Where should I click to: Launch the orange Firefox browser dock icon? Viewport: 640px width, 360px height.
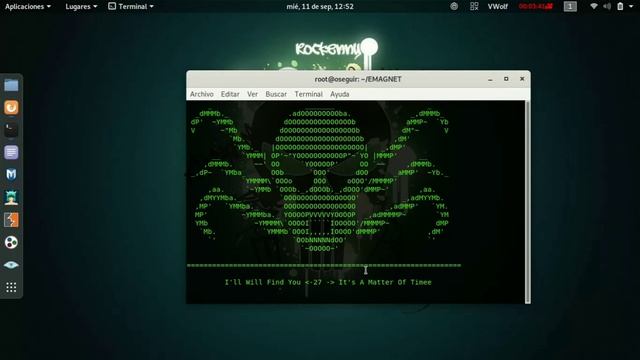[11, 107]
